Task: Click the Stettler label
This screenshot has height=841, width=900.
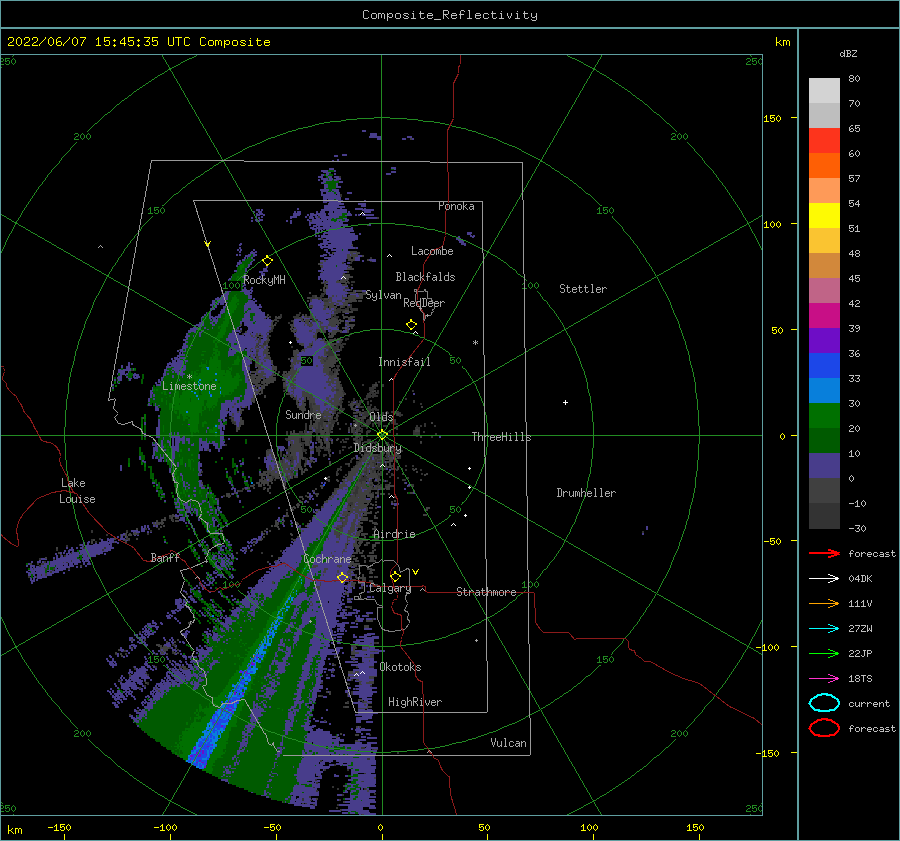Action: tap(583, 289)
